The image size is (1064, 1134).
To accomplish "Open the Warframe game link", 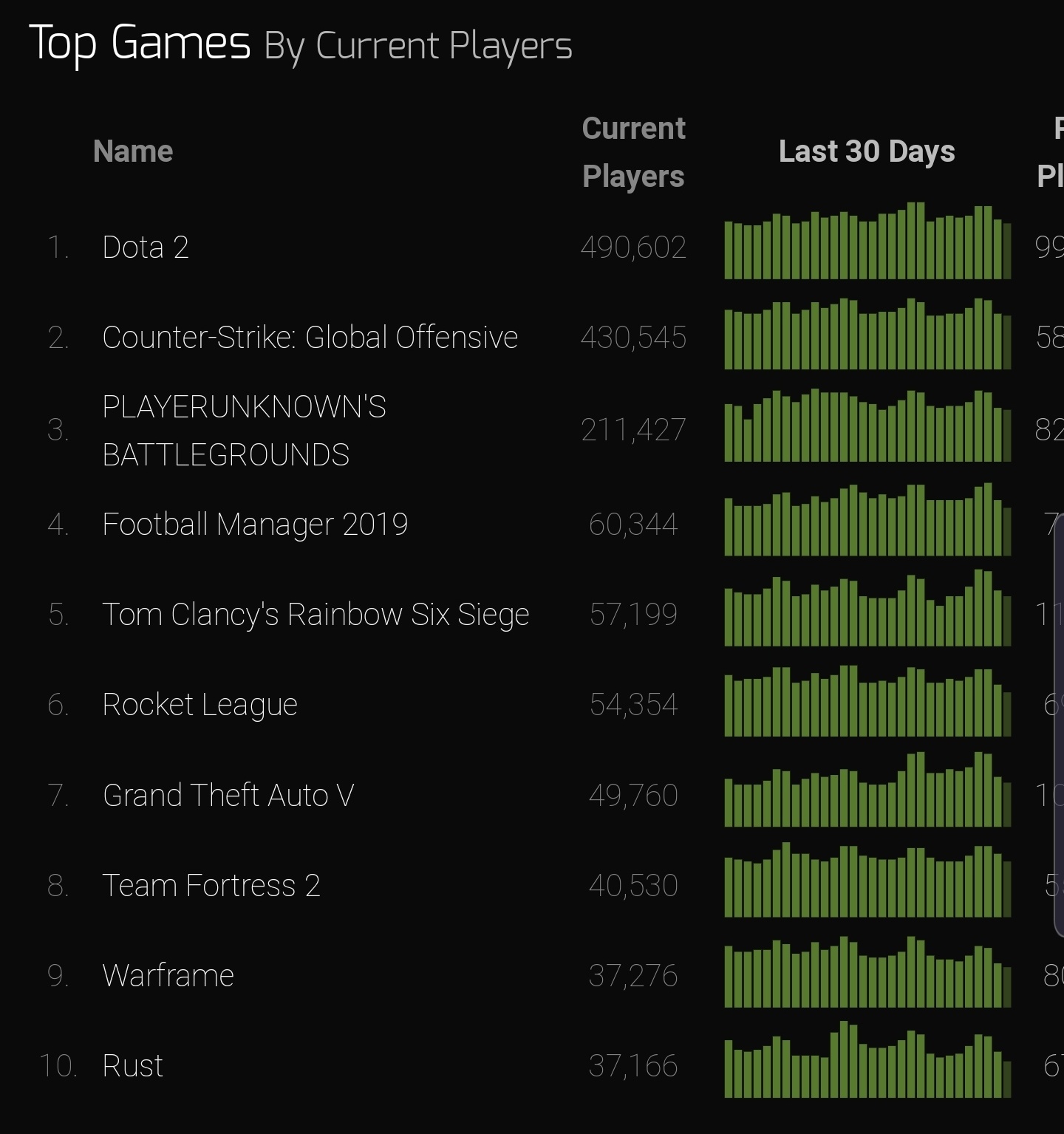I will tap(168, 976).
